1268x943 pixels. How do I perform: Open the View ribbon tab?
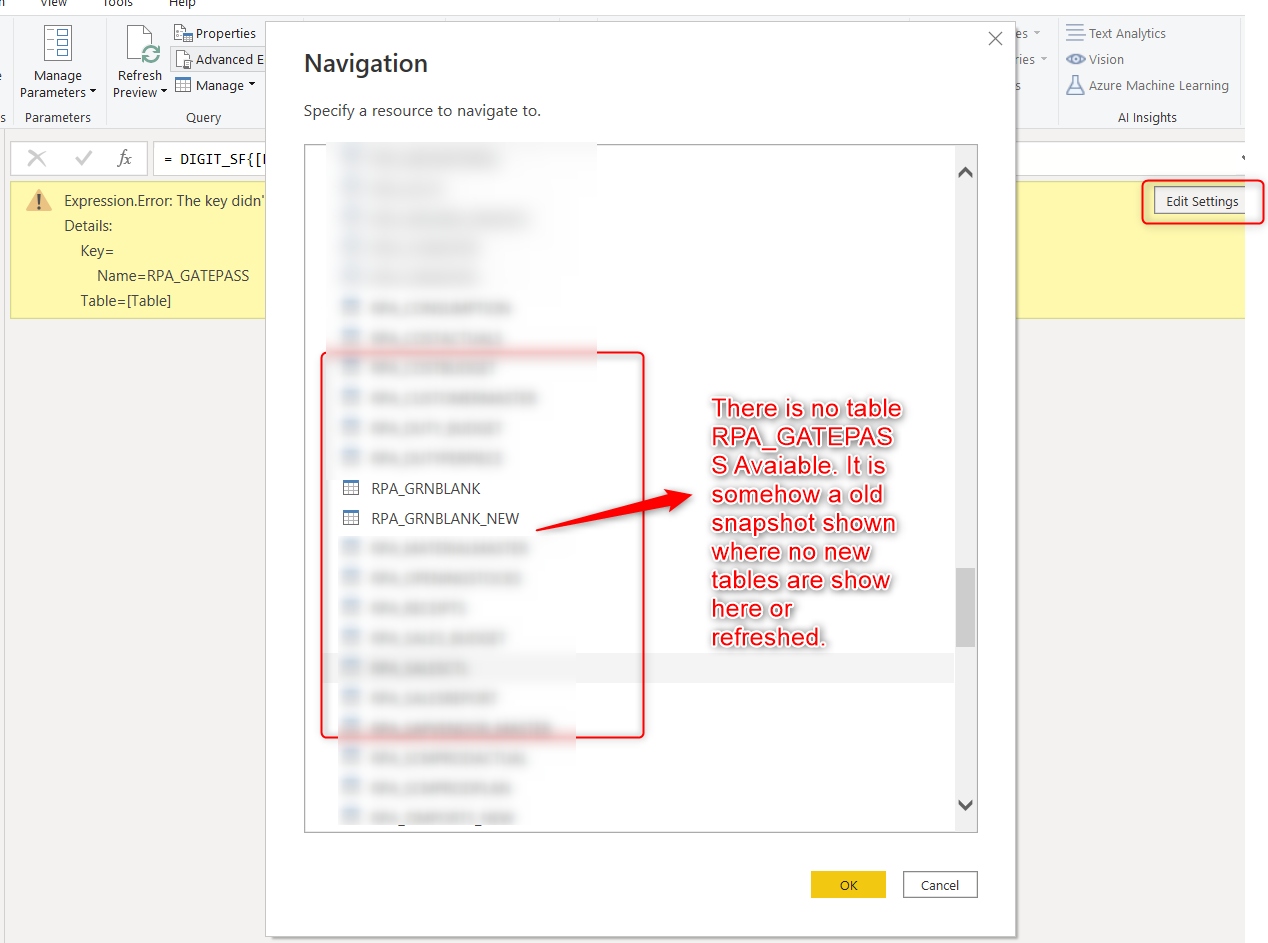pyautogui.click(x=54, y=4)
